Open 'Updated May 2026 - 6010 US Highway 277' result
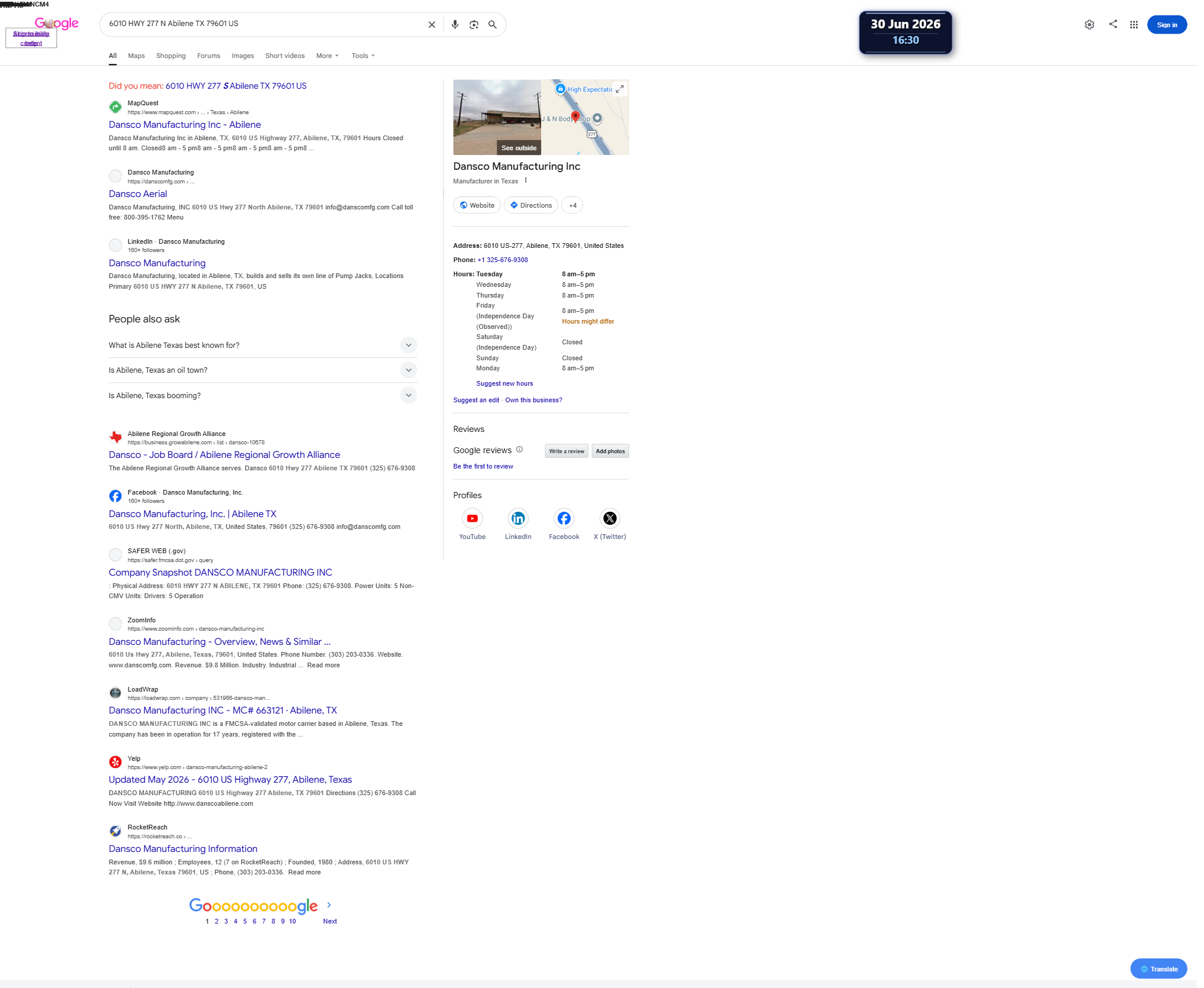Viewport: 1204px width, 988px height. 230,780
